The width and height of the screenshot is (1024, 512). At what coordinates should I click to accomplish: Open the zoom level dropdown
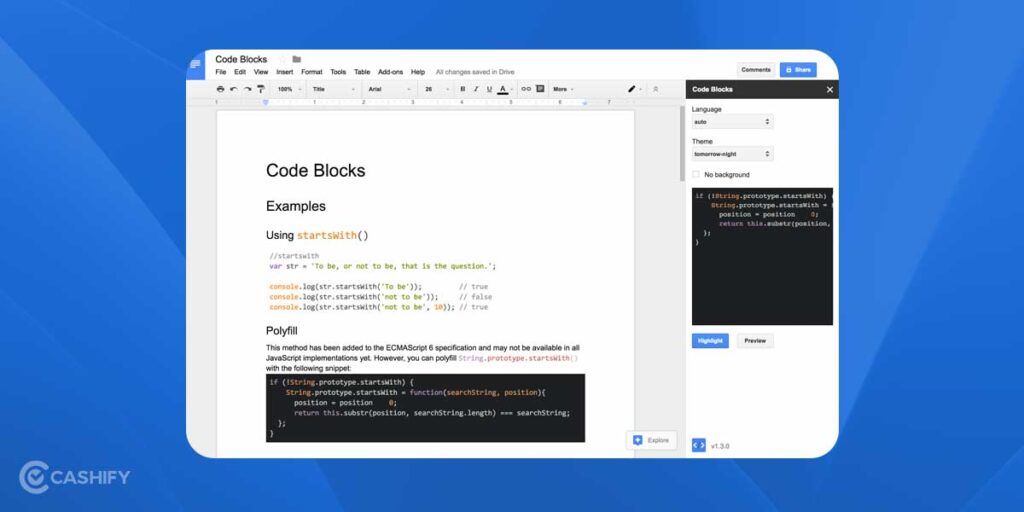pyautogui.click(x=289, y=89)
